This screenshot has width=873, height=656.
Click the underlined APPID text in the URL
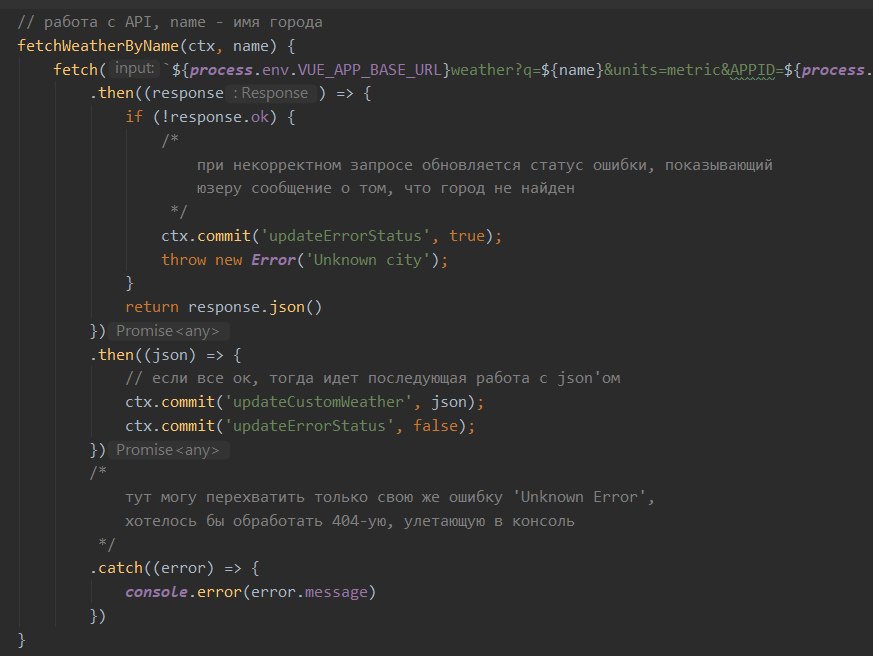click(x=752, y=70)
